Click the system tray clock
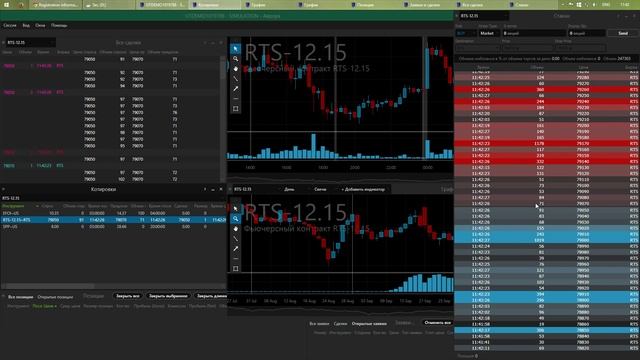Screen dimensions: 640x360 click(x=624, y=5)
